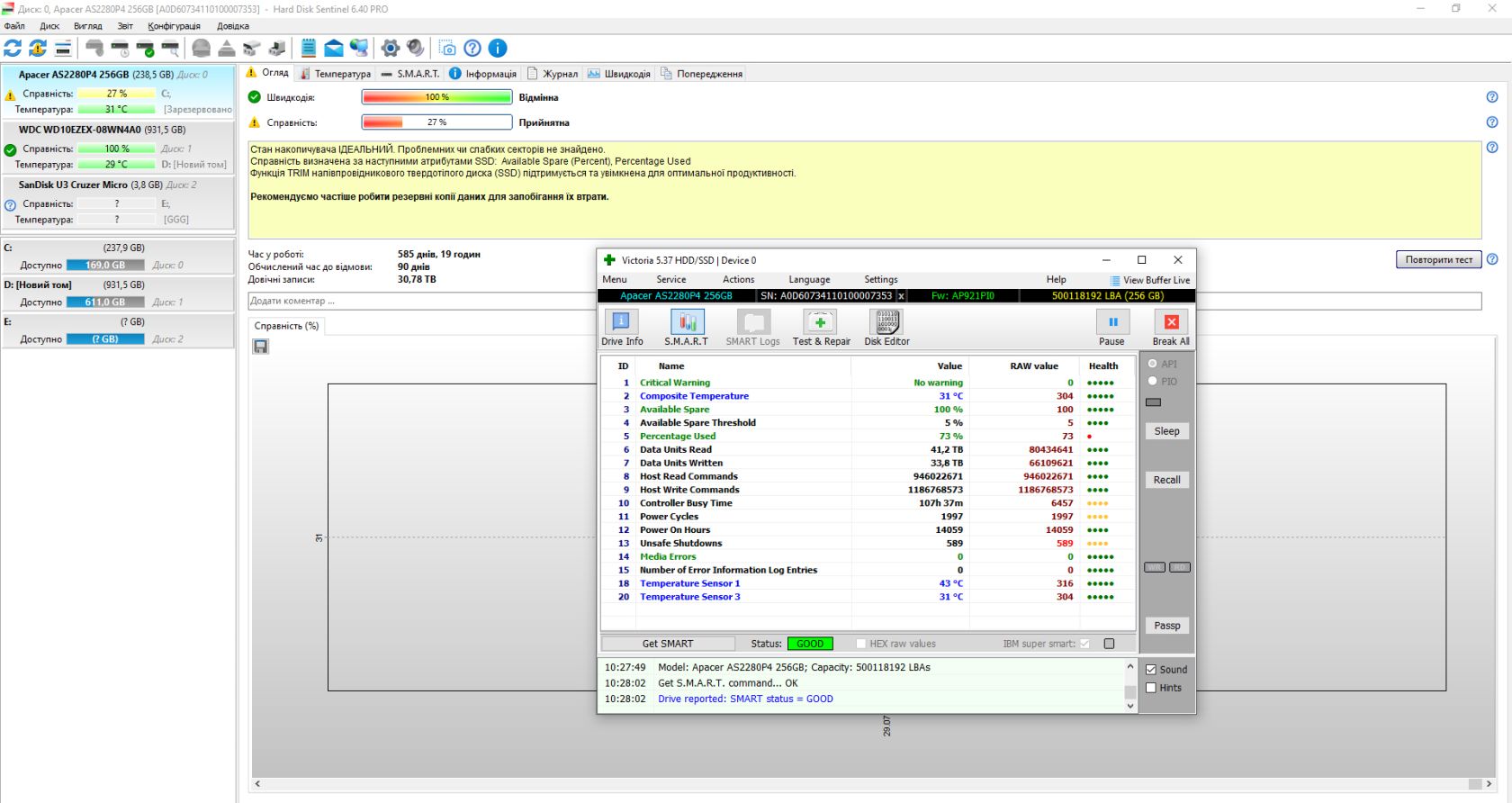
Task: Open the Файл menu
Action: 14,26
